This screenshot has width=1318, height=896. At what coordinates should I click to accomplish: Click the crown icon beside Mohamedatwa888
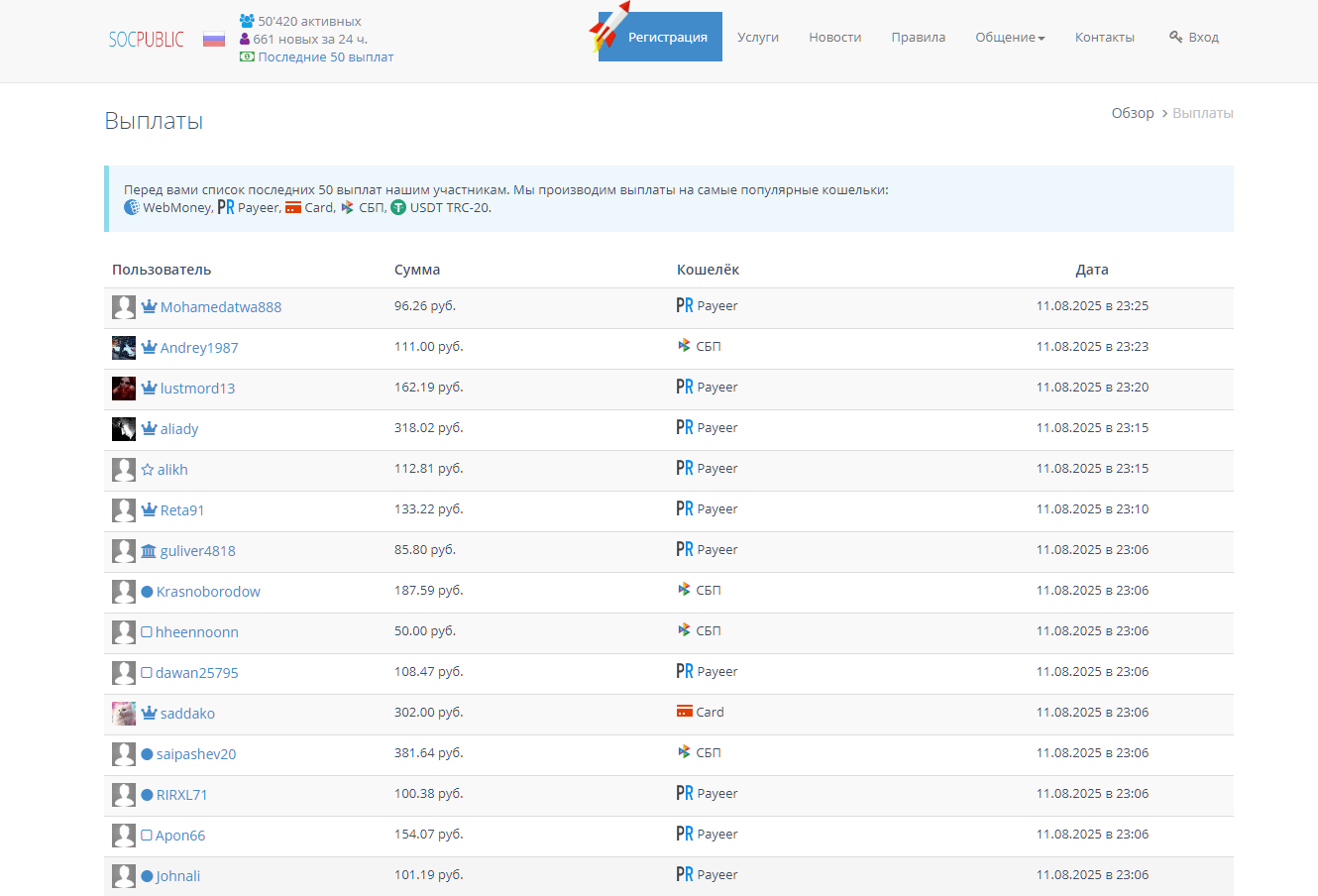[149, 307]
